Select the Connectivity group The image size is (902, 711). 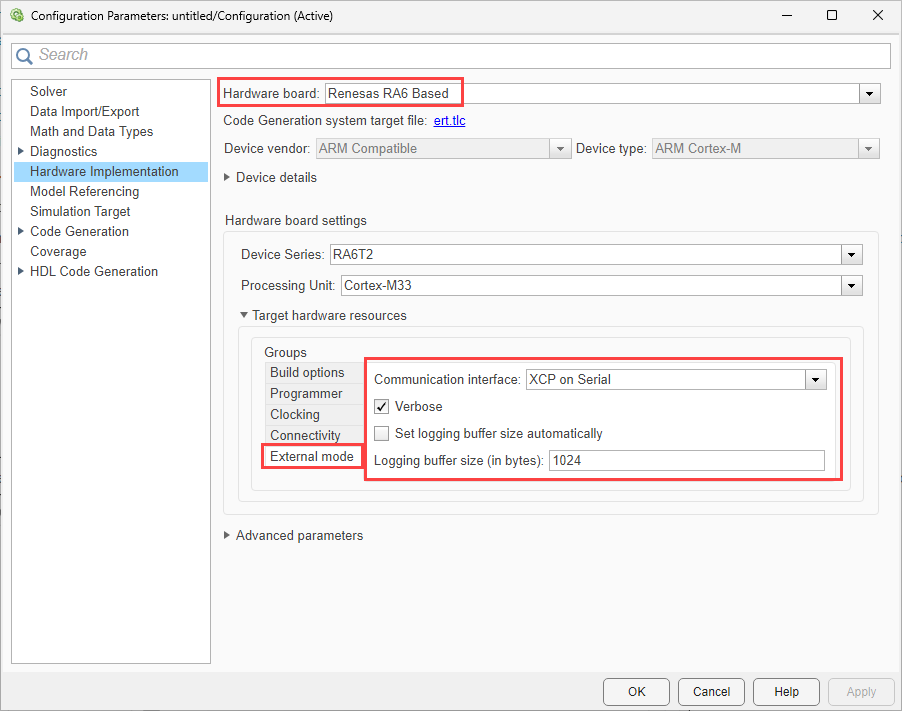(x=305, y=436)
